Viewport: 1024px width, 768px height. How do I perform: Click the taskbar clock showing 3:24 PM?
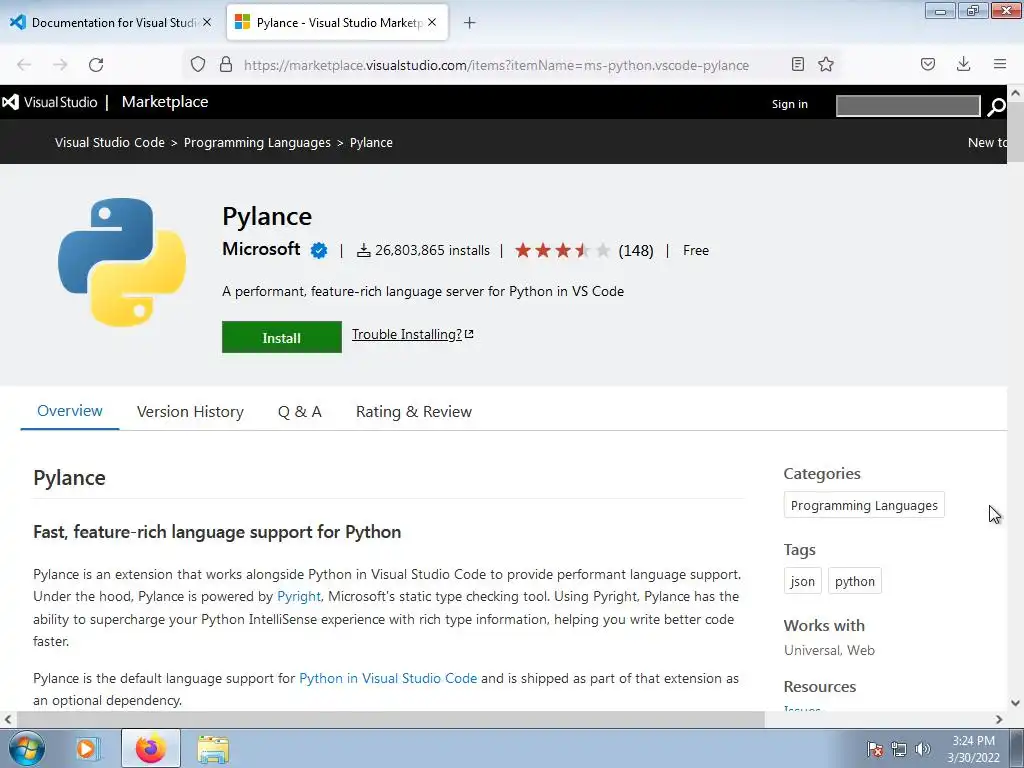click(x=973, y=749)
